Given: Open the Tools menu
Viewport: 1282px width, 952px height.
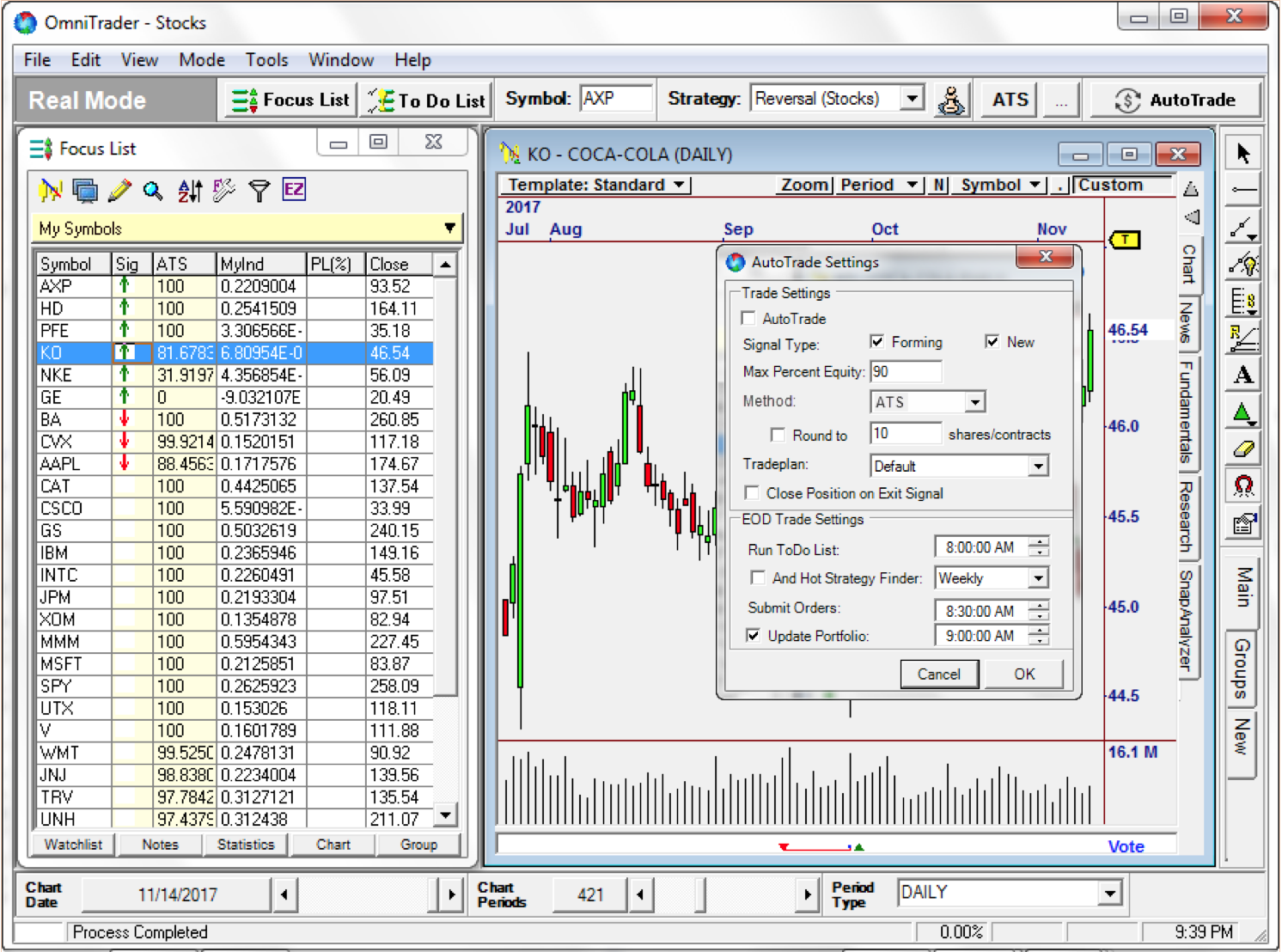Looking at the screenshot, I should [266, 60].
